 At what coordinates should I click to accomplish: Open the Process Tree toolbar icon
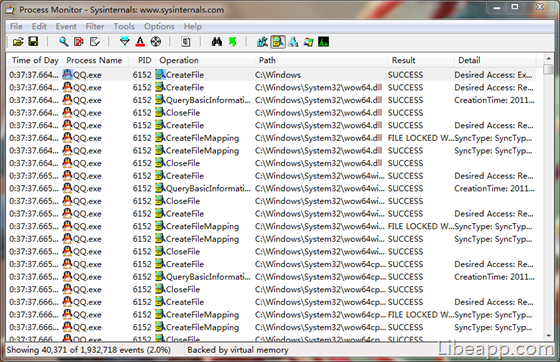(185, 42)
